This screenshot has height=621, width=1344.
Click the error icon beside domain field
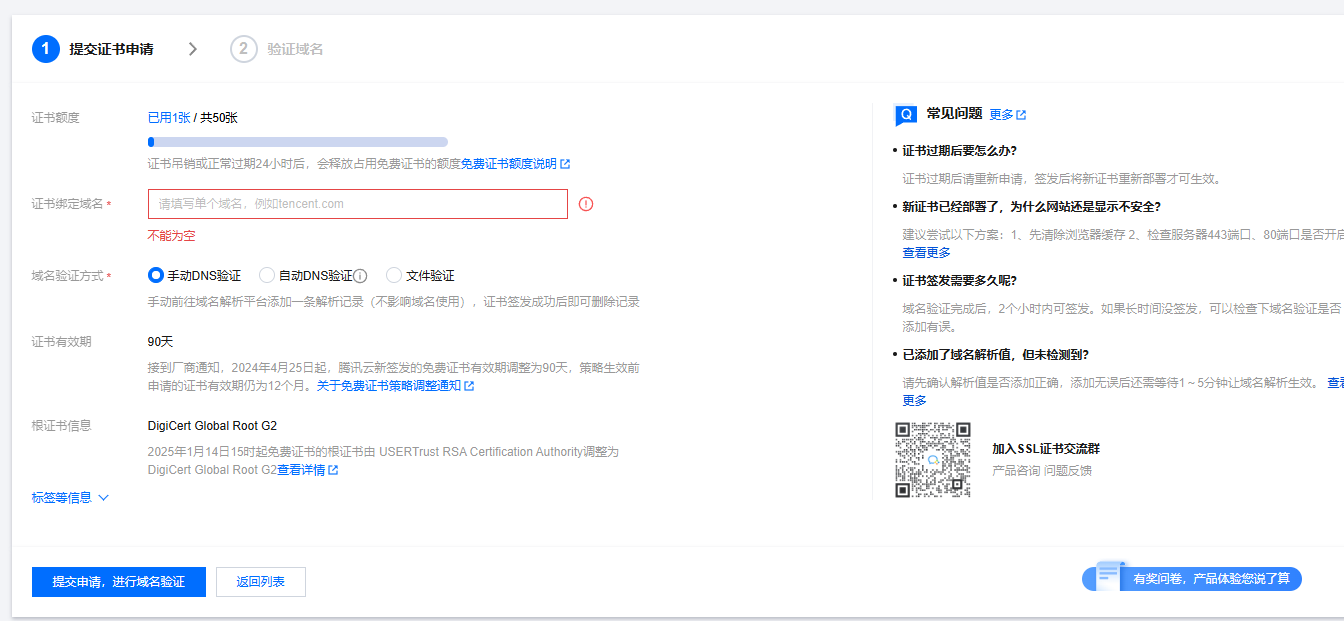(x=586, y=204)
